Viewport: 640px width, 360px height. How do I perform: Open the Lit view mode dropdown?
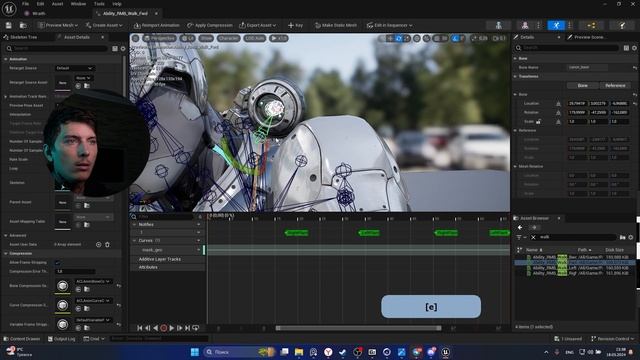(187, 38)
